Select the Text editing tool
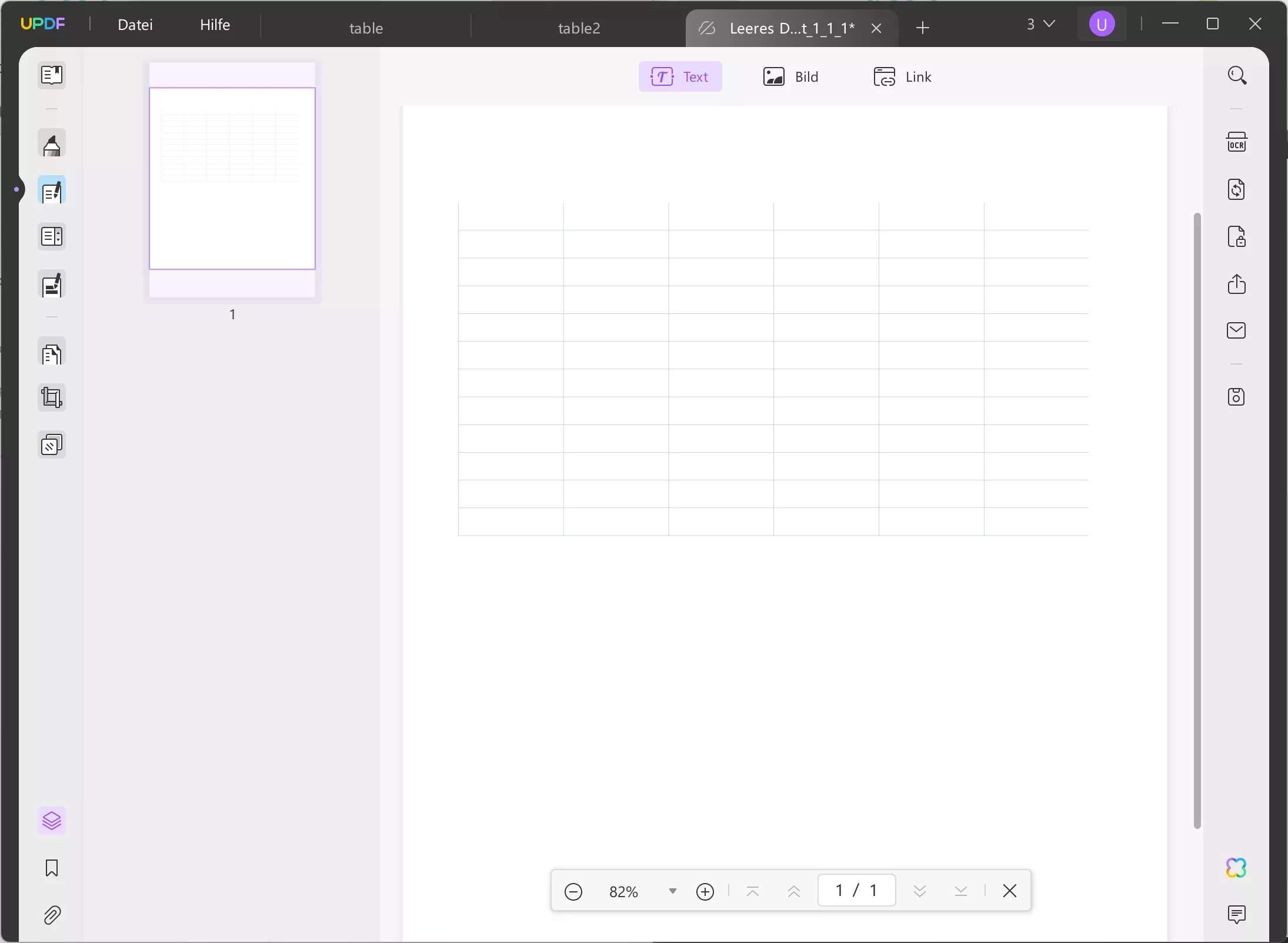This screenshot has width=1288, height=943. 680,77
